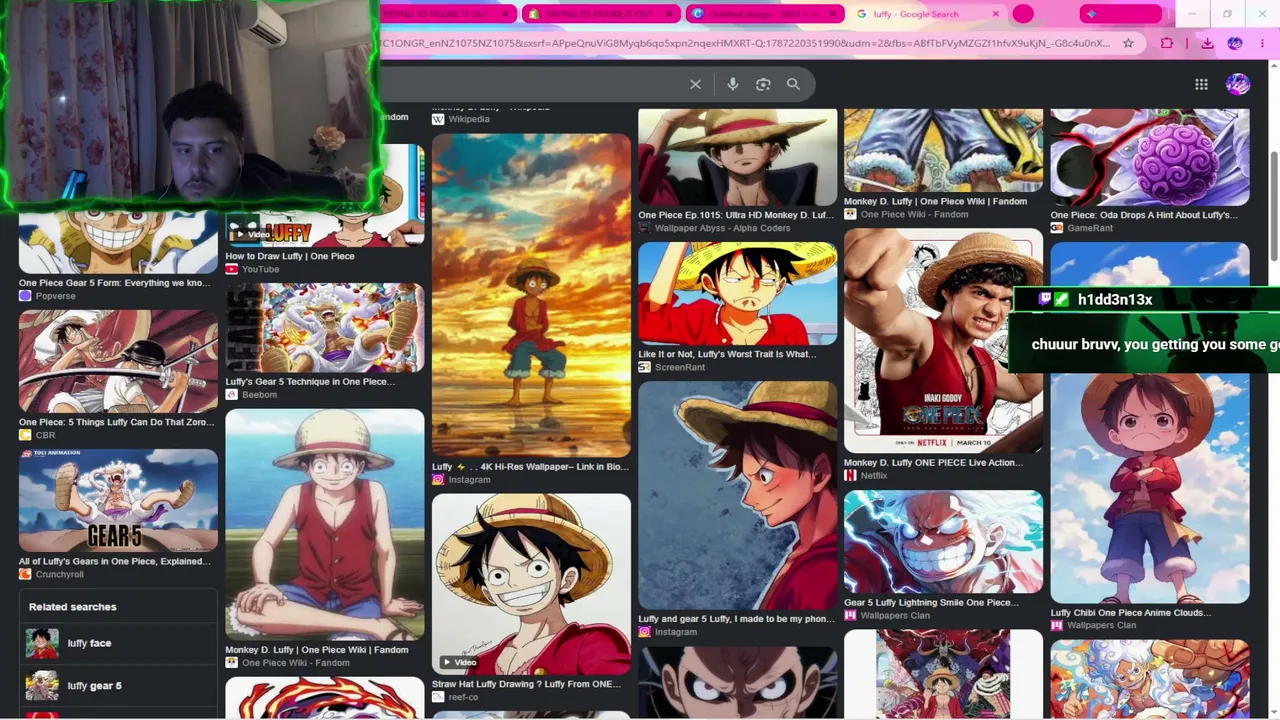Open 'All of Luffy's Gears in One Piece, Explained' link
1280x720 pixels.
click(x=114, y=561)
